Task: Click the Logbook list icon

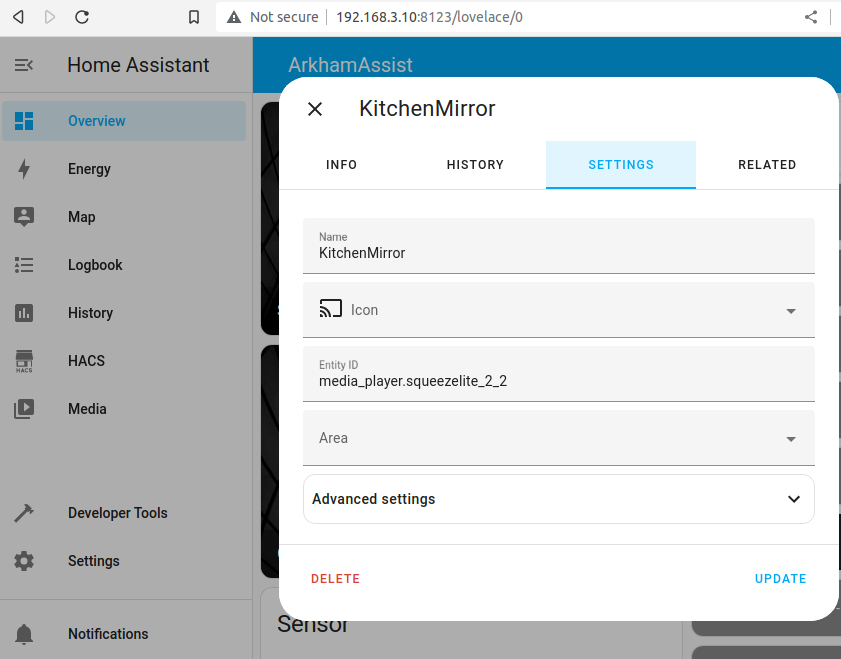Action: (x=24, y=265)
